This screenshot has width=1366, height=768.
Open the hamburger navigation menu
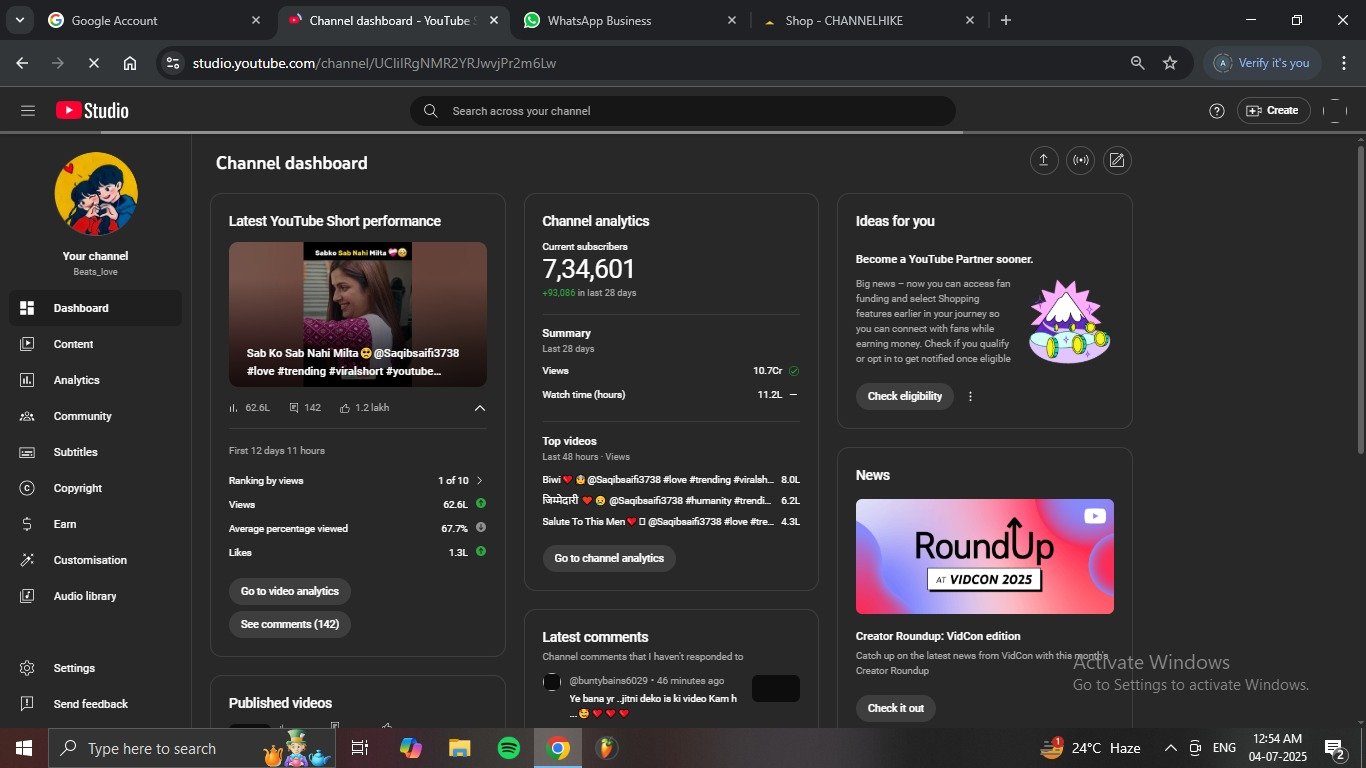(x=27, y=111)
